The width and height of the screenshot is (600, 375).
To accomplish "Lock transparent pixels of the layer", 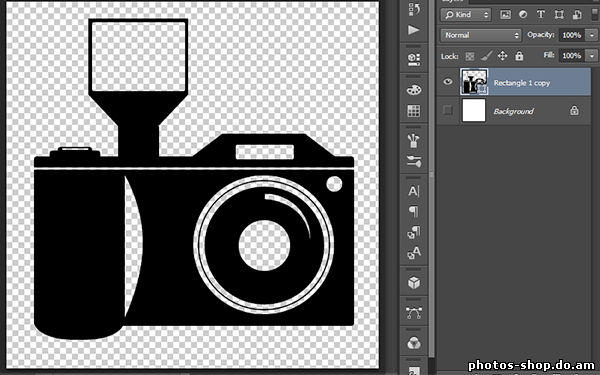I will point(470,56).
